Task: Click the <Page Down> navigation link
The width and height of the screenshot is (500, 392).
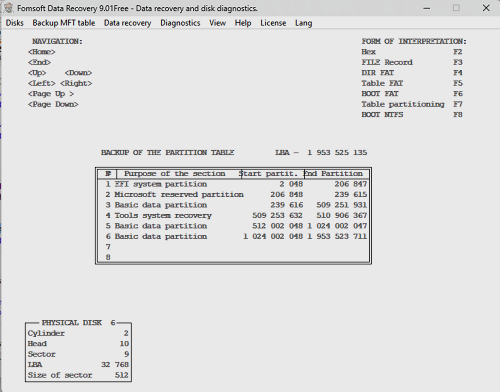Action: (x=53, y=104)
